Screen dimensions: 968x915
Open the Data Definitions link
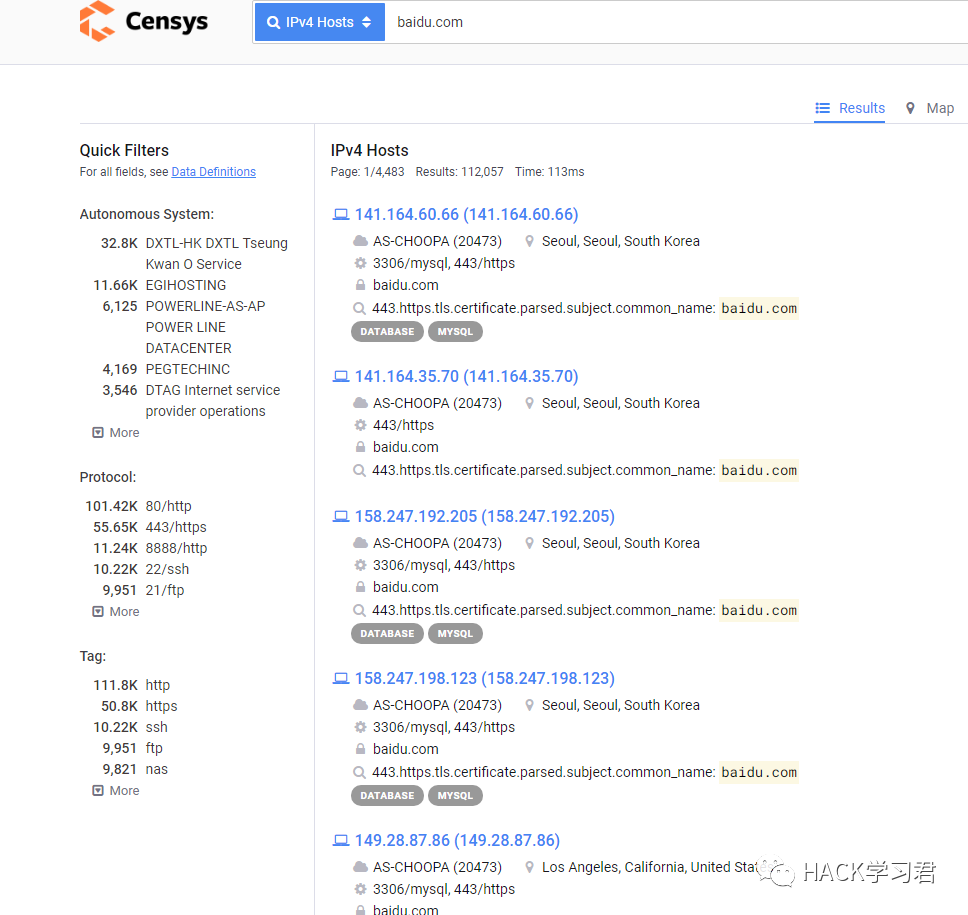tap(214, 172)
